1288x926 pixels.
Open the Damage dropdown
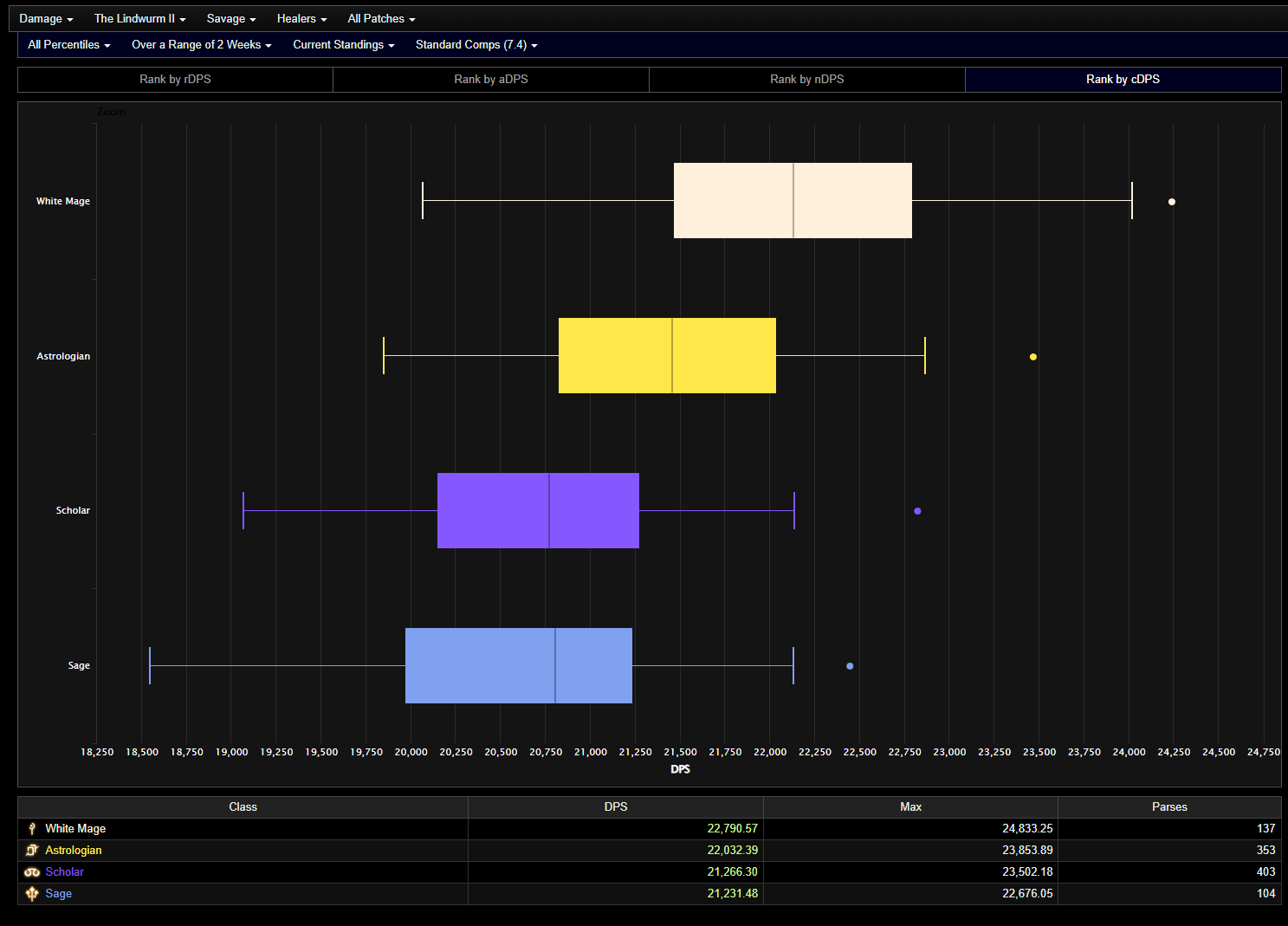46,19
